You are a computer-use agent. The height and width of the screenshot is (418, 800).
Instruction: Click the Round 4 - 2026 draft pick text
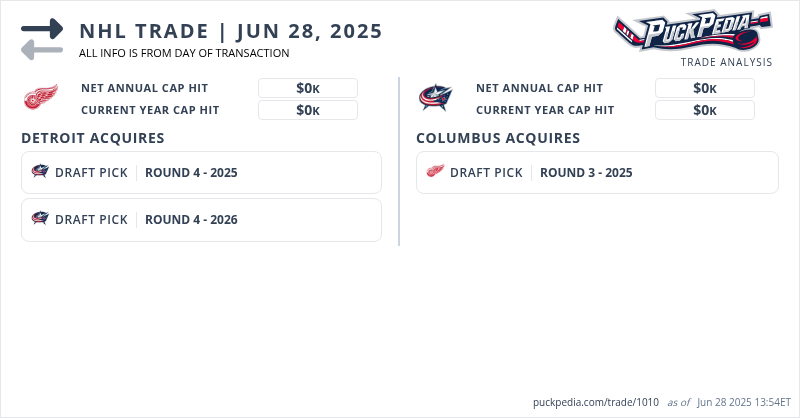(x=191, y=219)
